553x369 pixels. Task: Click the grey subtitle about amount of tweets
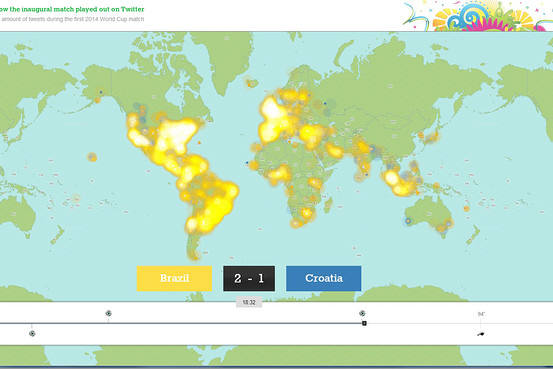coord(72,19)
